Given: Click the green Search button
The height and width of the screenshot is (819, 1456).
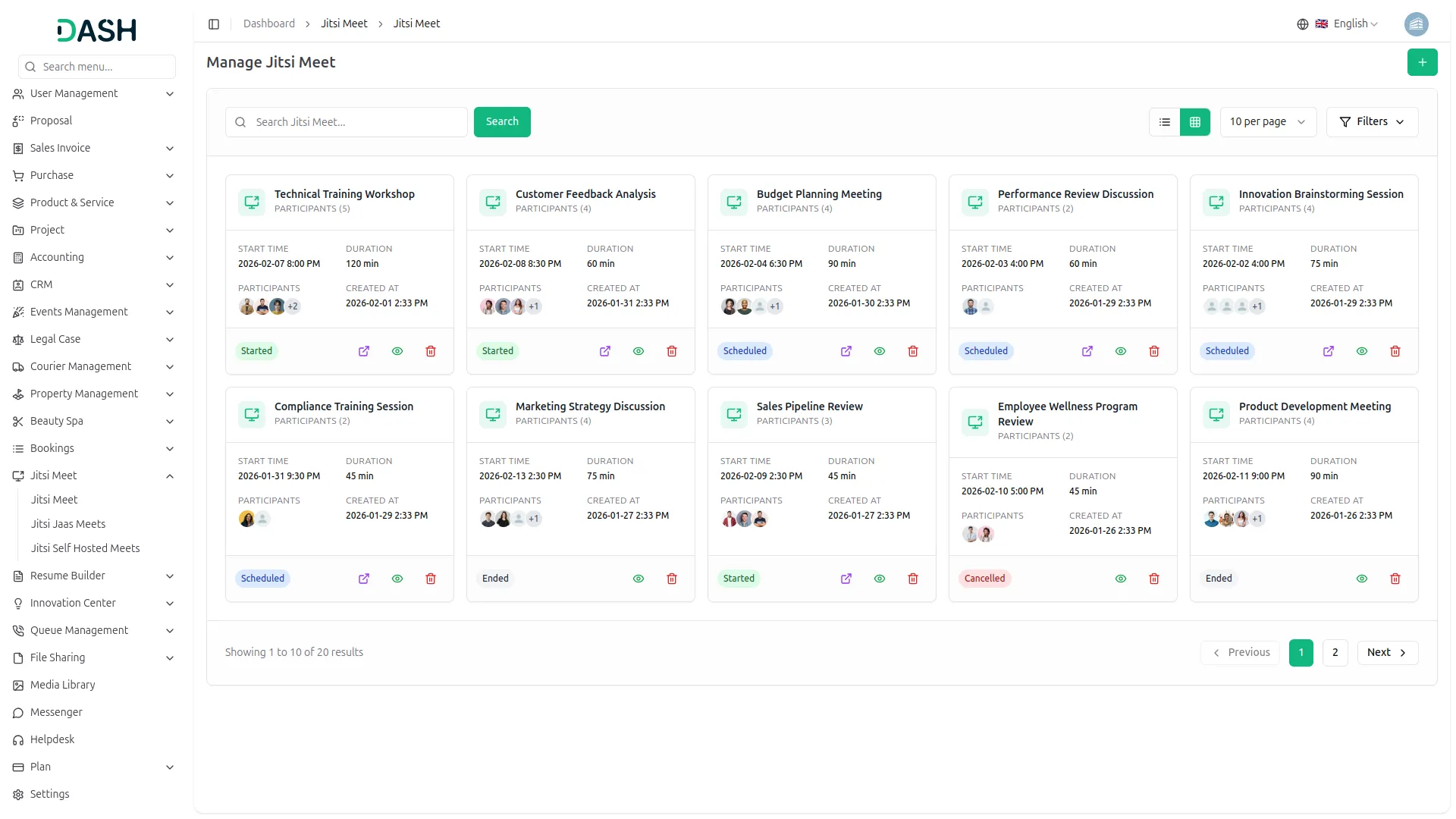Looking at the screenshot, I should click(502, 122).
